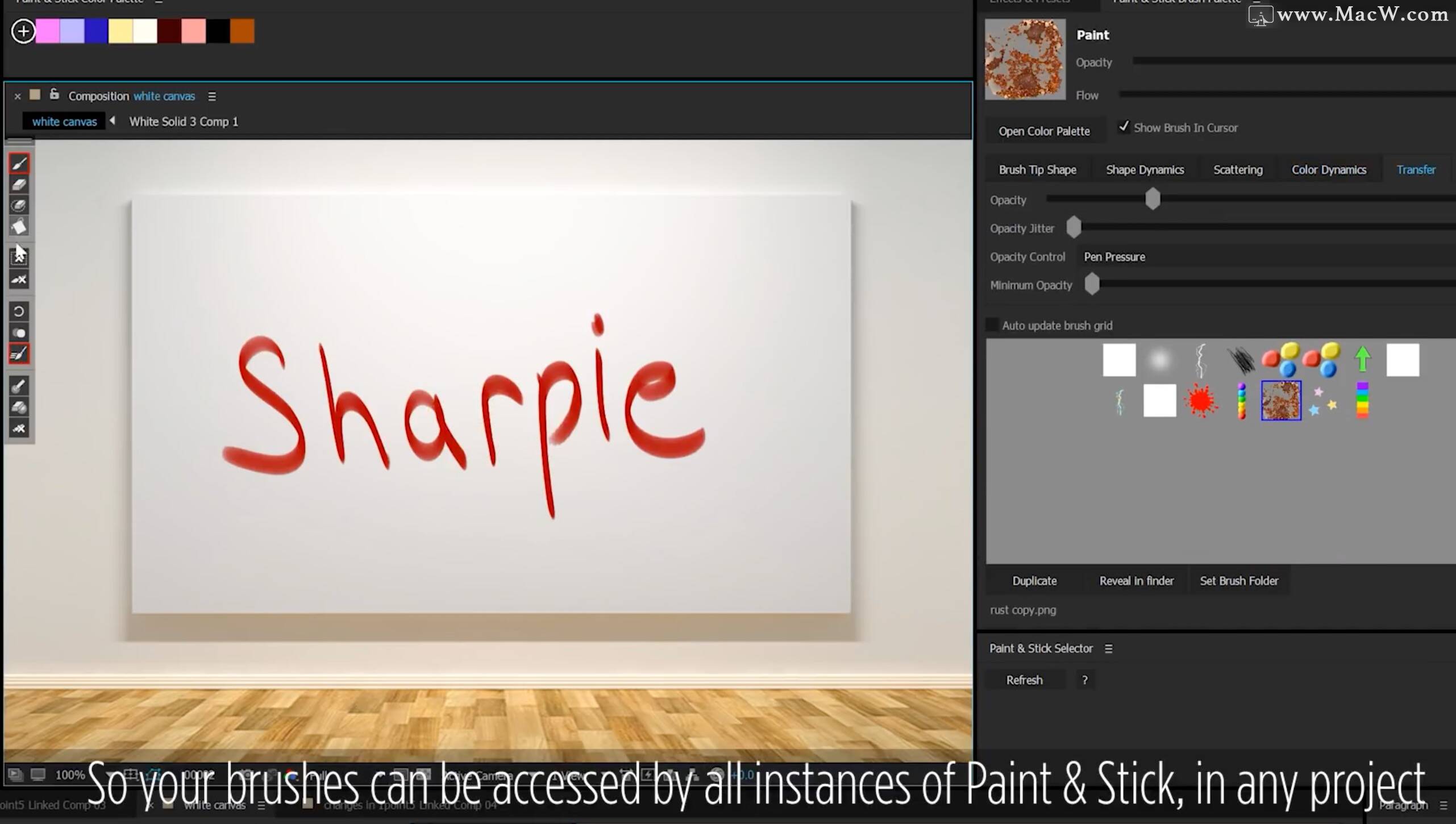Click the Open Color Palette button
The height and width of the screenshot is (824, 1456).
pyautogui.click(x=1045, y=130)
